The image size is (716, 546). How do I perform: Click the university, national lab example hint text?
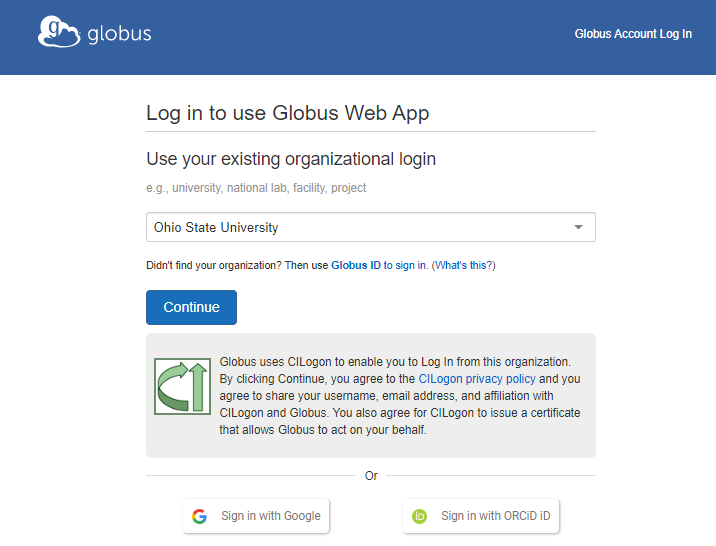tap(256, 188)
